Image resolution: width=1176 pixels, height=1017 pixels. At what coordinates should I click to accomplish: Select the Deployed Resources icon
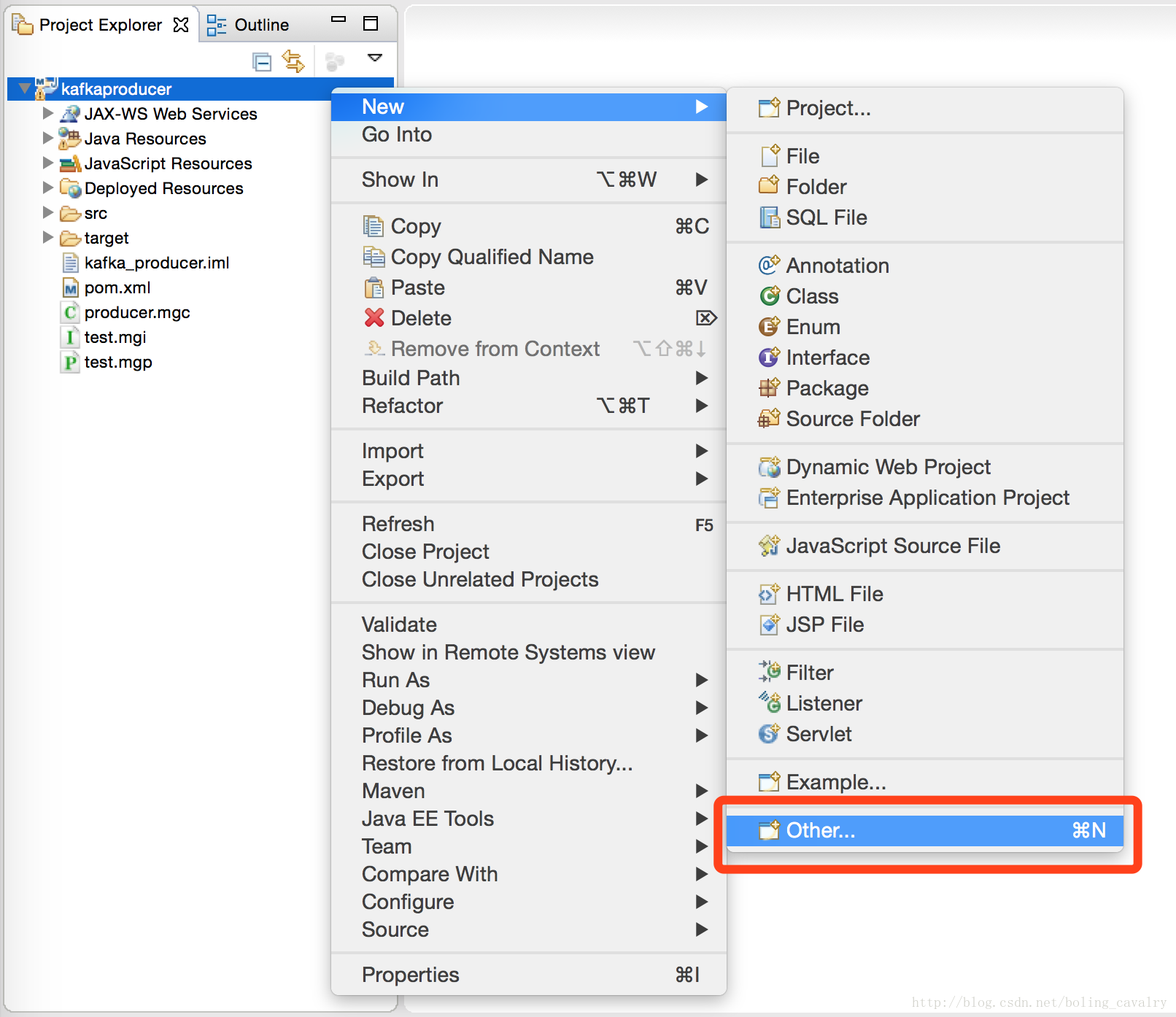pyautogui.click(x=70, y=188)
